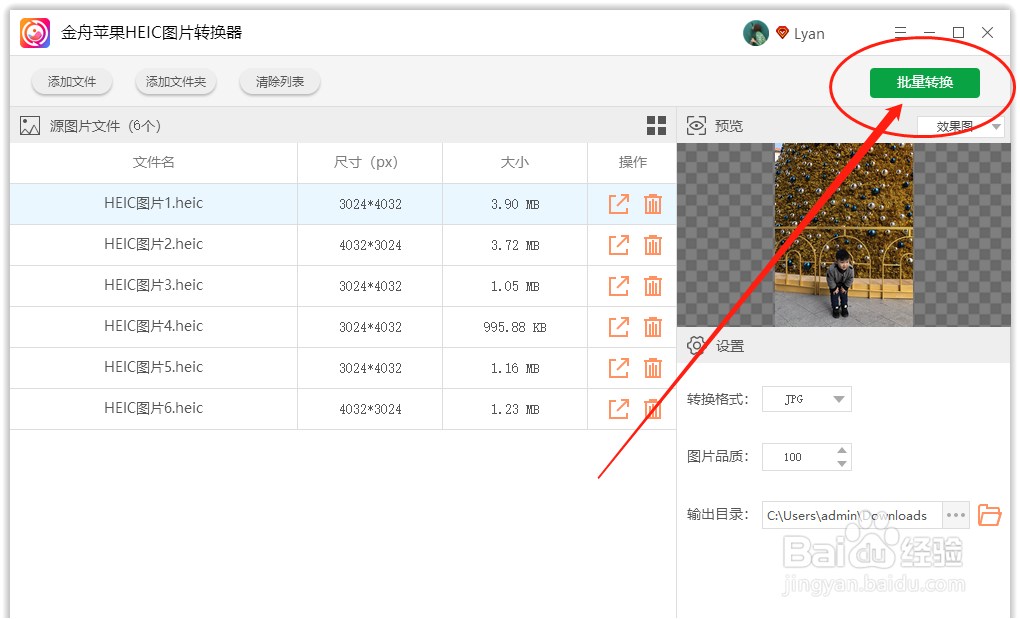
Task: Increase 图片品质 with the up stepper arrow
Action: [x=841, y=451]
